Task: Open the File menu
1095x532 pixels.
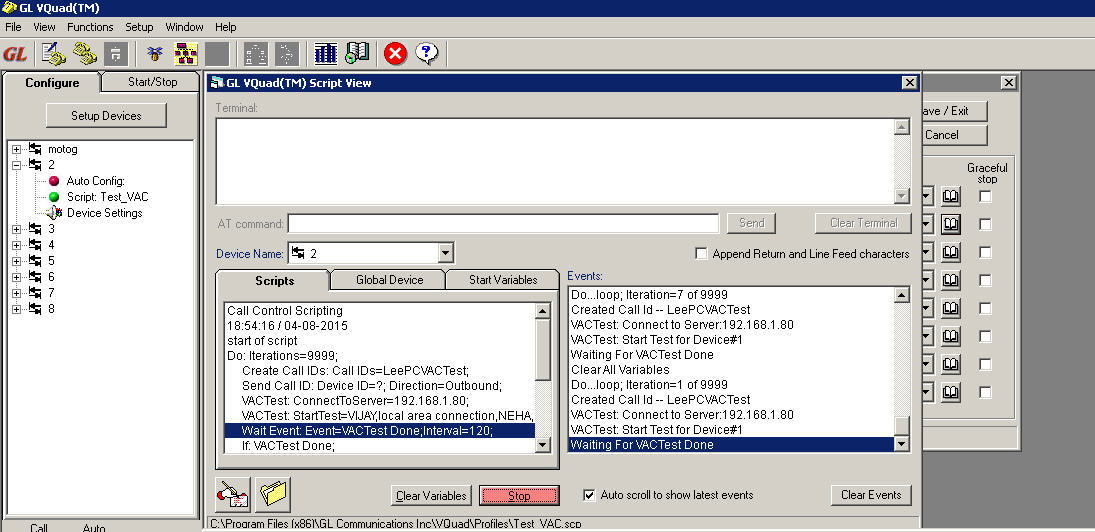Action: pyautogui.click(x=13, y=27)
